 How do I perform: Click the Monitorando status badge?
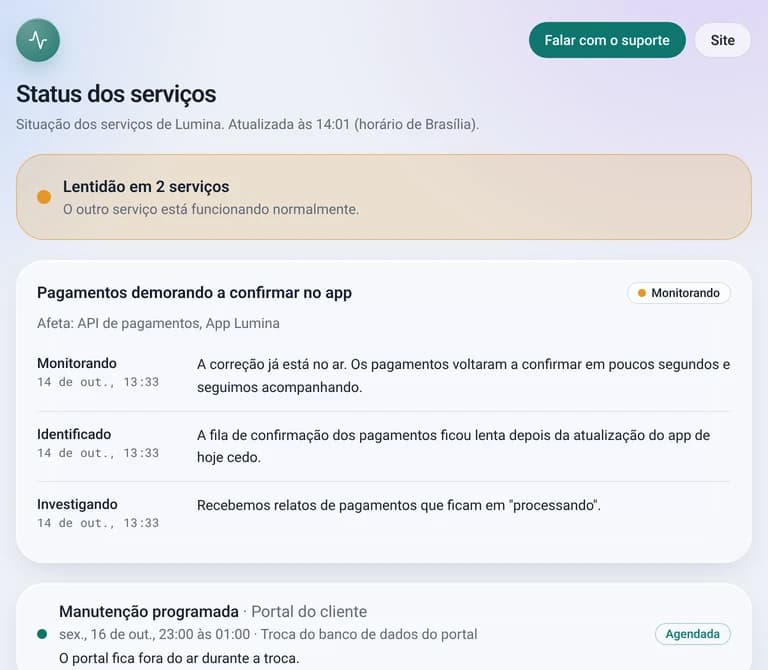(678, 293)
